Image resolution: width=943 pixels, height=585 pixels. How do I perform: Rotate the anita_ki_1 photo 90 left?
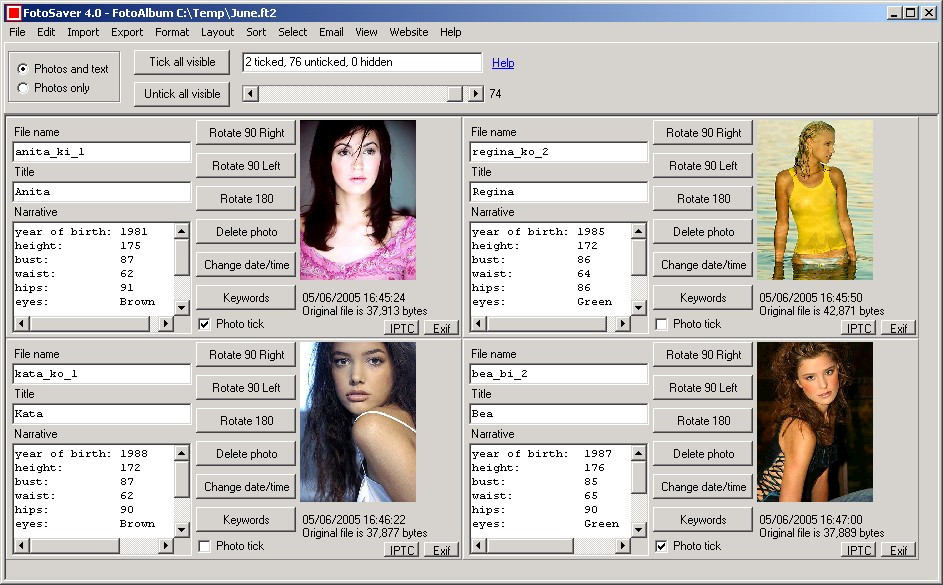coord(247,166)
